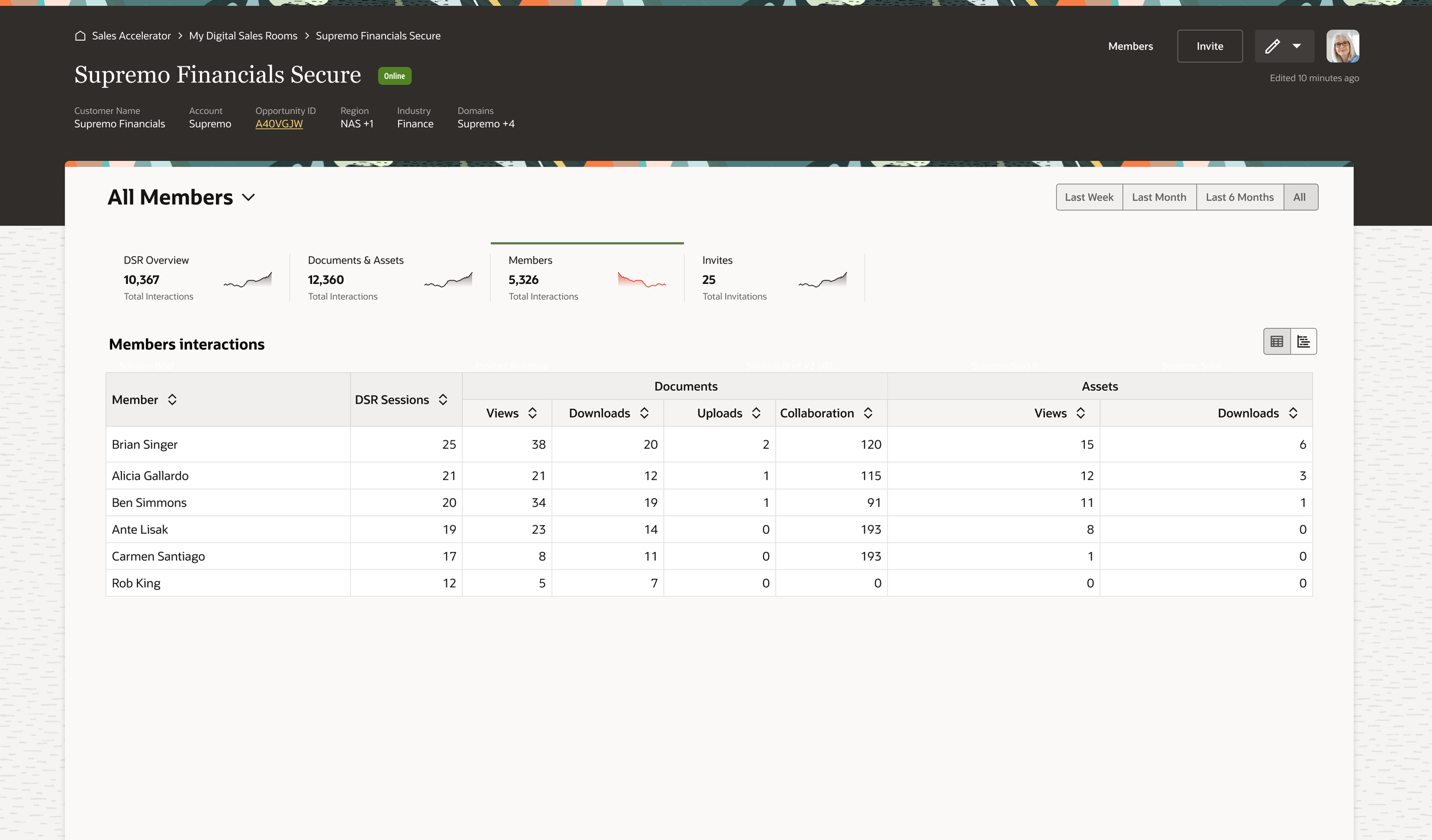The width and height of the screenshot is (1432, 840).
Task: Sort Documents Collaboration column
Action: tap(868, 413)
